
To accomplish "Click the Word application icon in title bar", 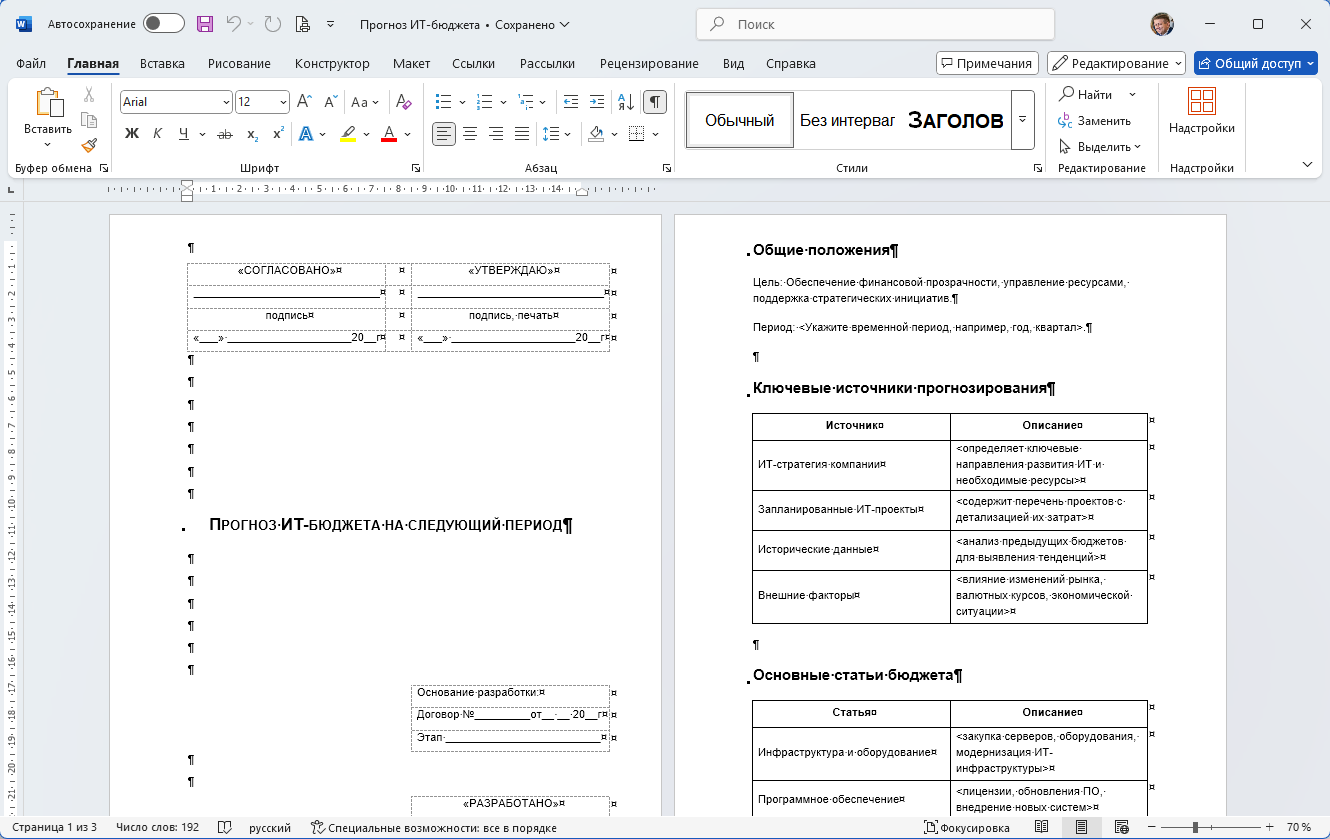I will (24, 24).
